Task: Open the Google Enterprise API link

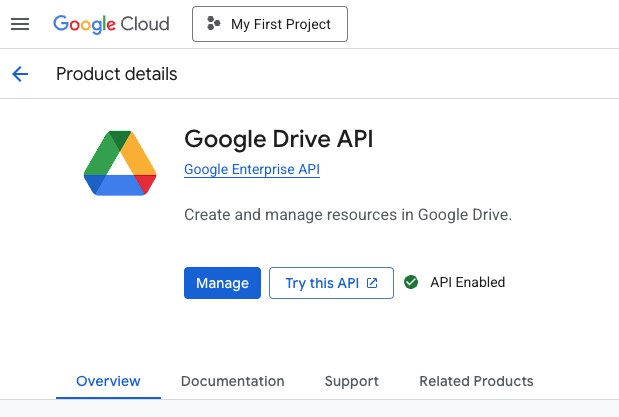Action: [252, 169]
